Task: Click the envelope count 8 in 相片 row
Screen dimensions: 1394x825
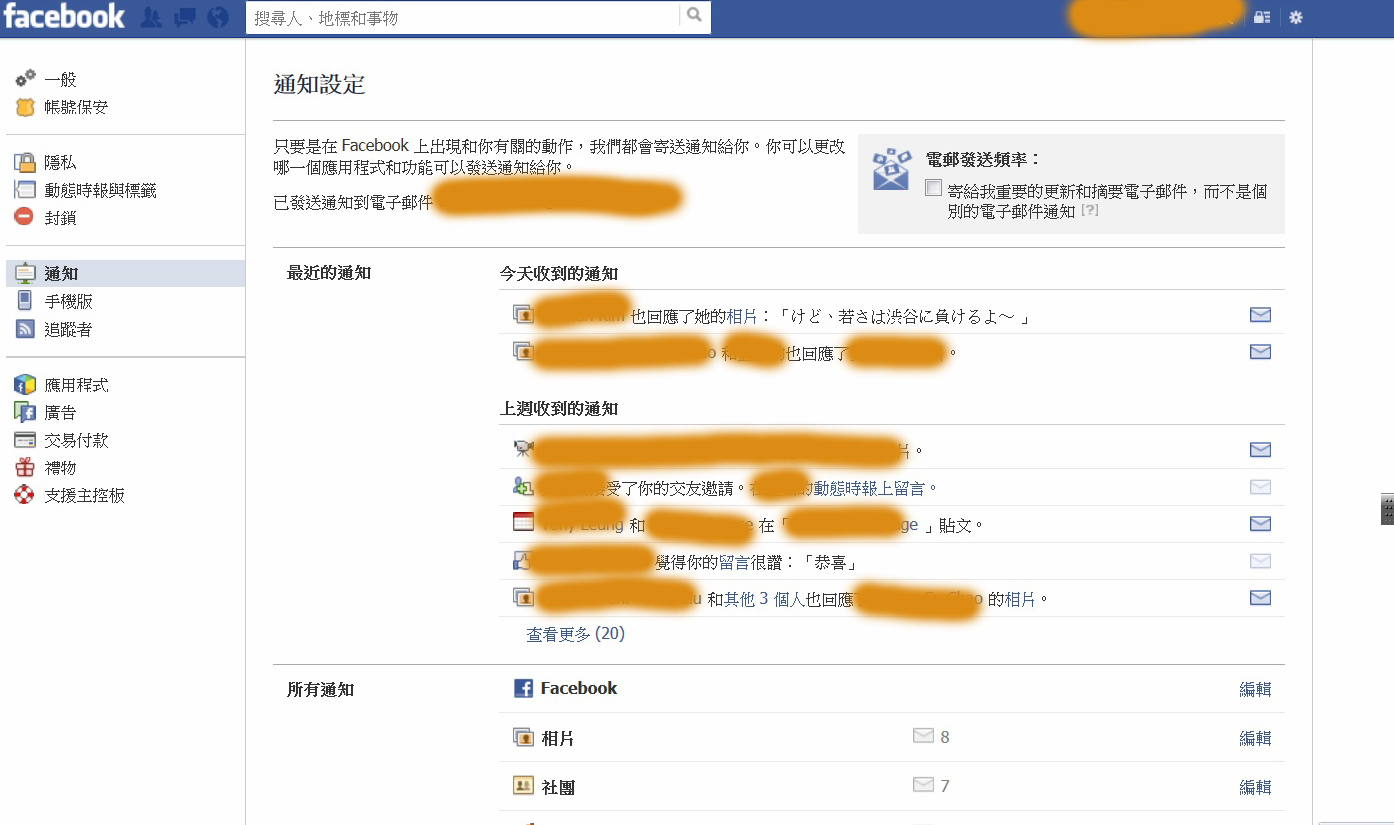Action: coord(931,737)
